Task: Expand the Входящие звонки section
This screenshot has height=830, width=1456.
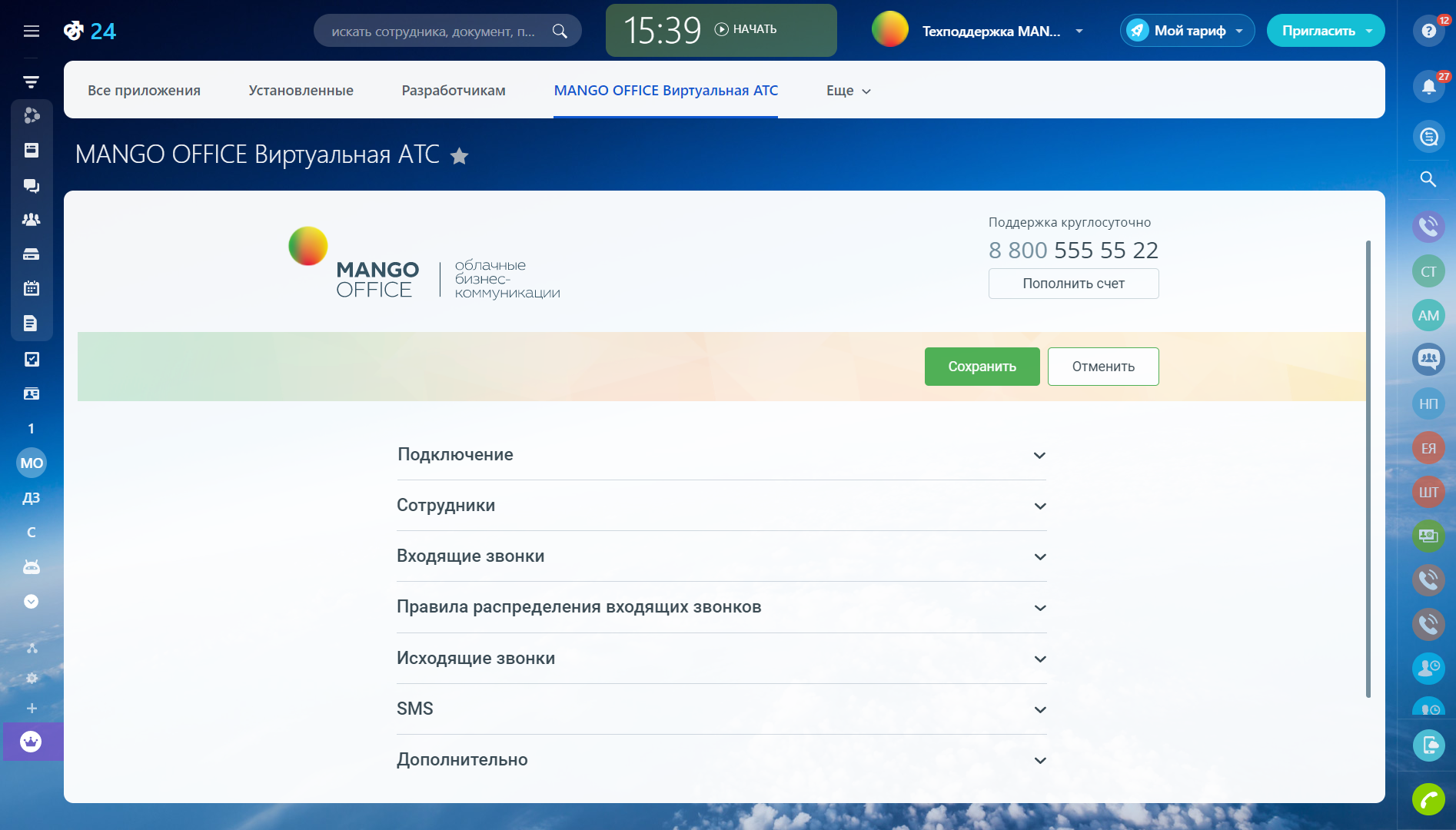Action: [x=721, y=556]
